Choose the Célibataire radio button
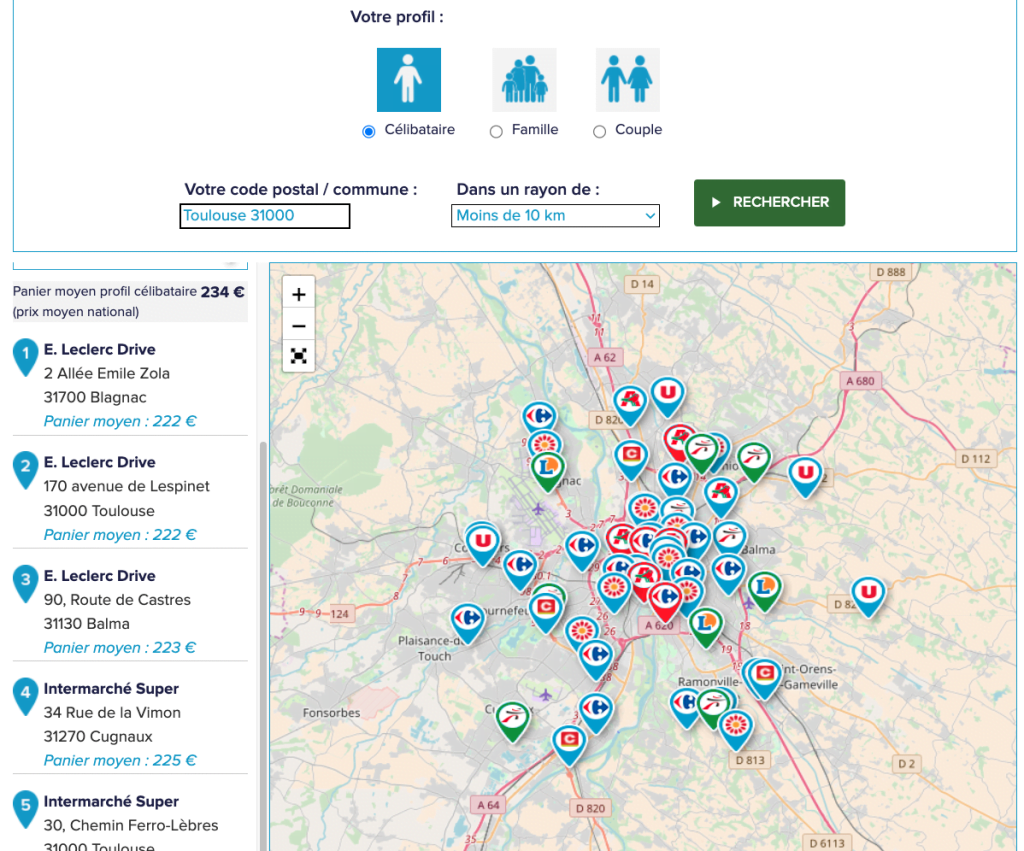This screenshot has width=1024, height=851. point(369,131)
